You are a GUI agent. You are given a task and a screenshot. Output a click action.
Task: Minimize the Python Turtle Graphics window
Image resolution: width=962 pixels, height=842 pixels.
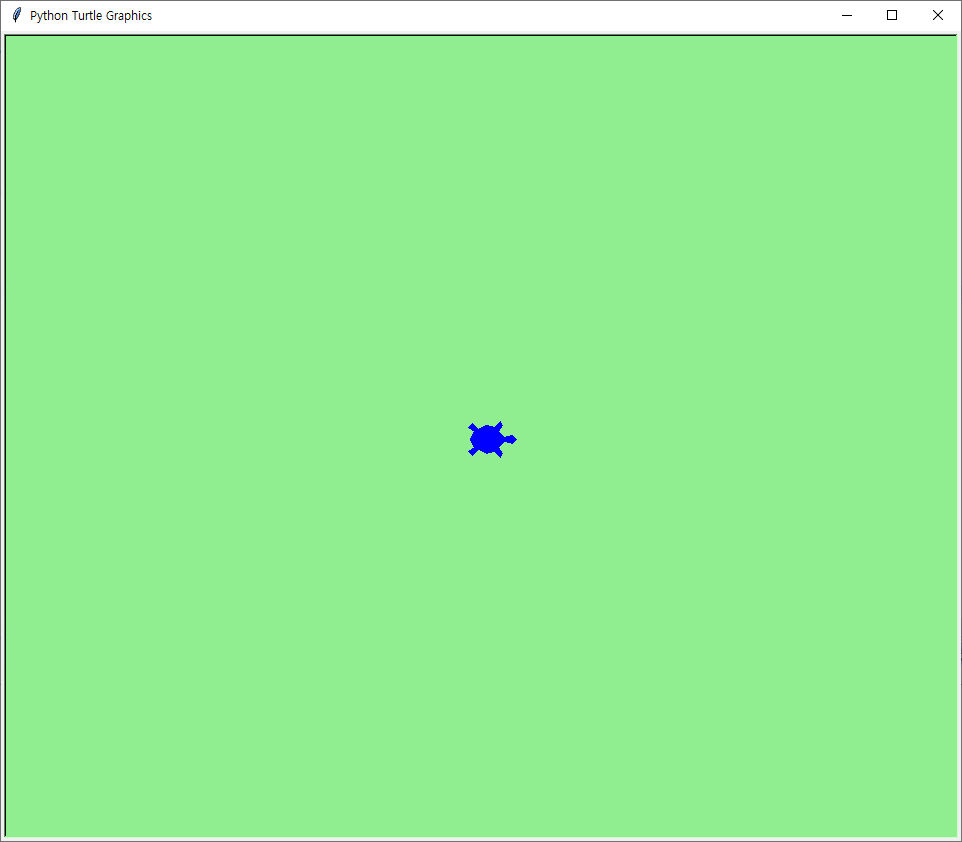click(x=847, y=15)
